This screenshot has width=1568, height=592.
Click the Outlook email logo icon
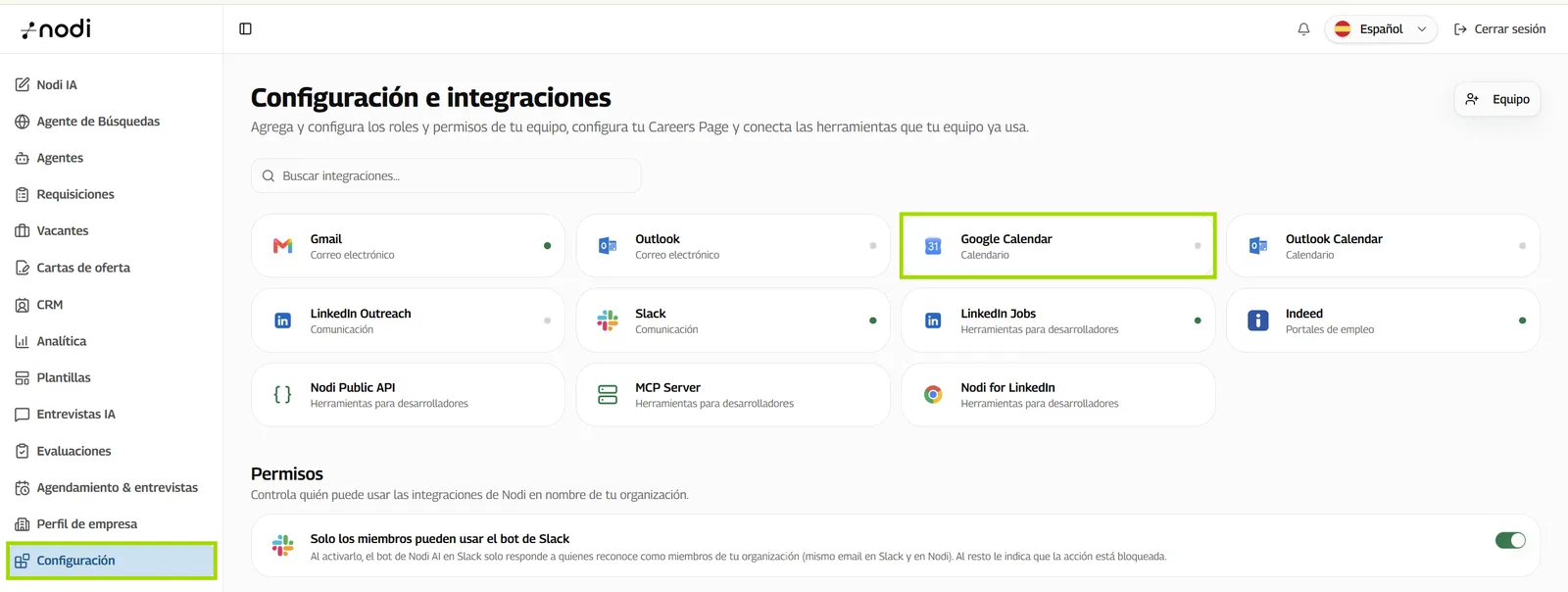608,246
